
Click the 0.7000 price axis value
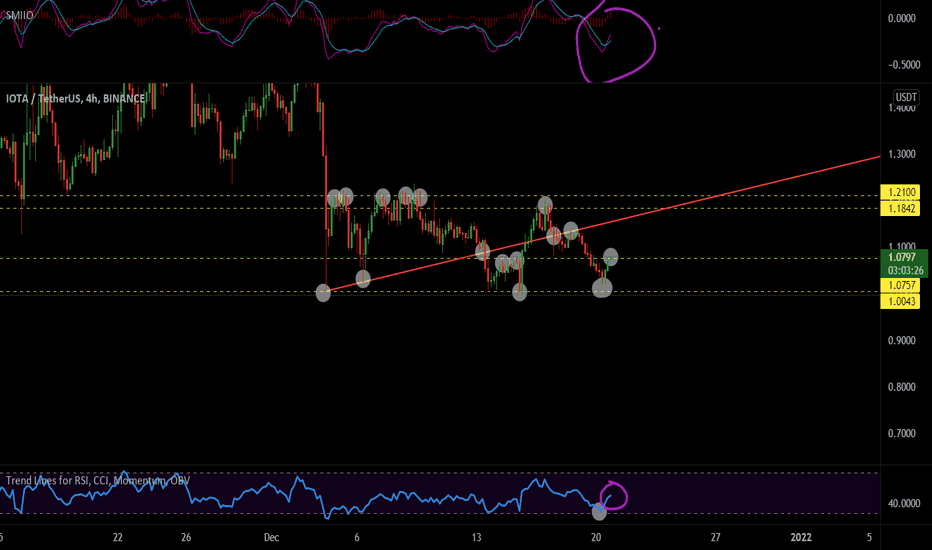[901, 433]
